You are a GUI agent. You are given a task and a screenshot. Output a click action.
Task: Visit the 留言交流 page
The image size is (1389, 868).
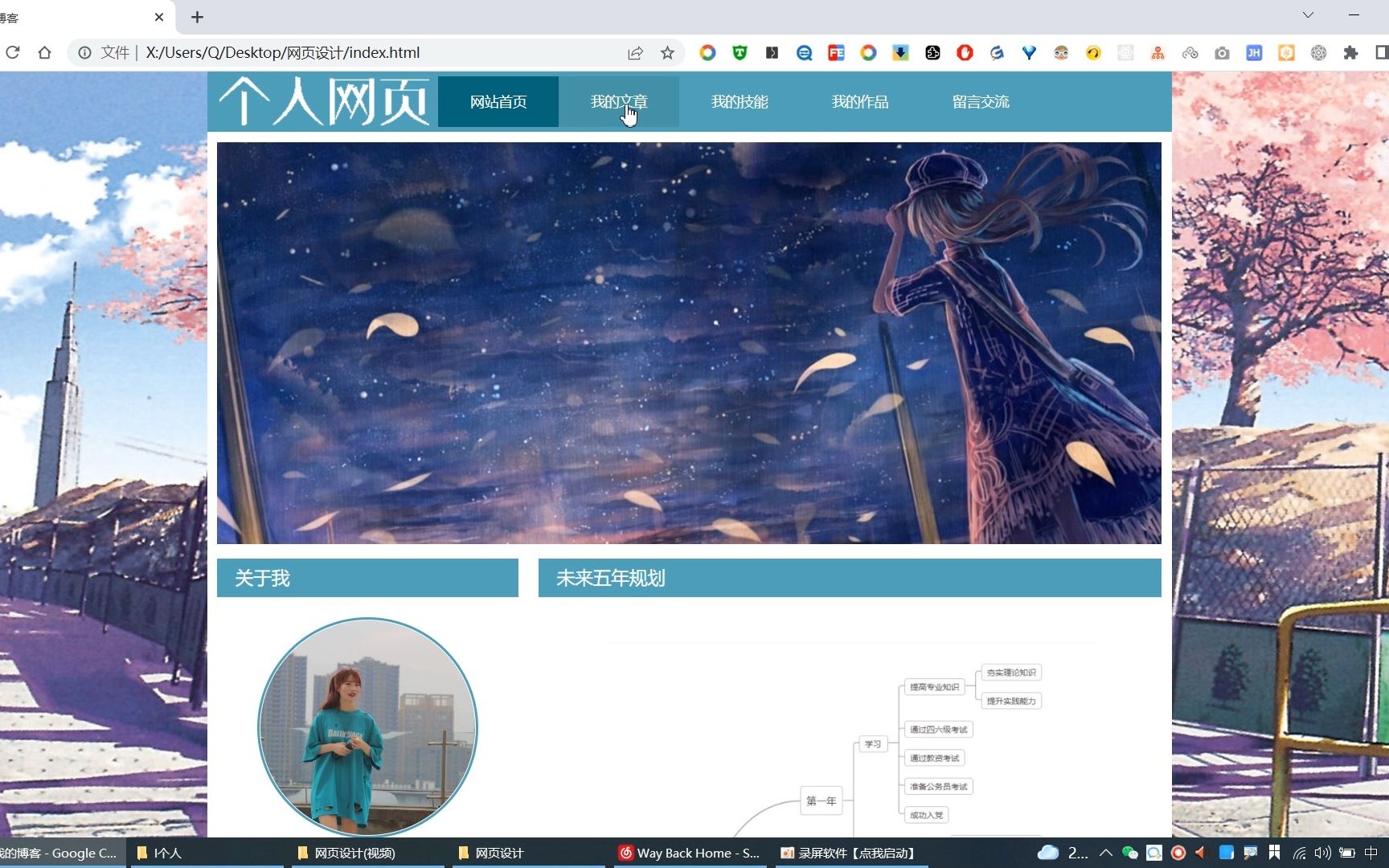(x=981, y=102)
